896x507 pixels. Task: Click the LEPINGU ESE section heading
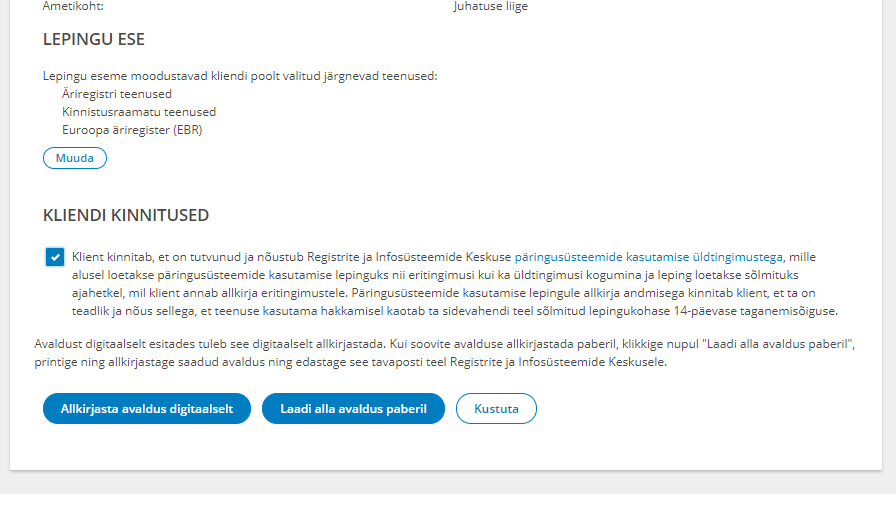click(94, 39)
